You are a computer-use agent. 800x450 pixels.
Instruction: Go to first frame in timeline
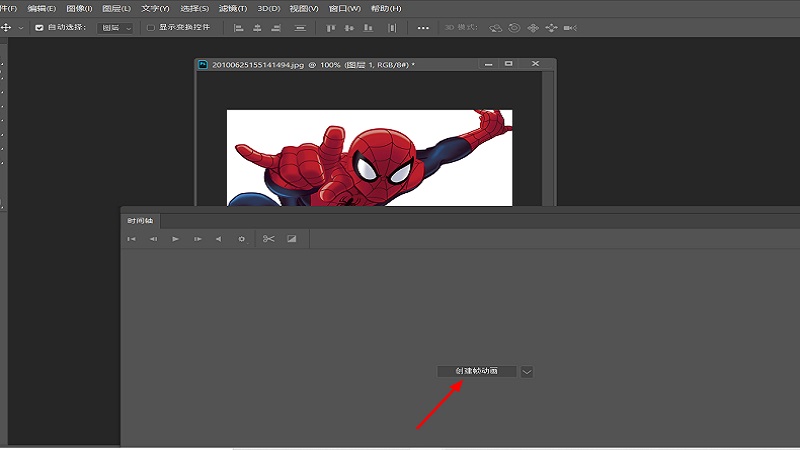tap(132, 239)
